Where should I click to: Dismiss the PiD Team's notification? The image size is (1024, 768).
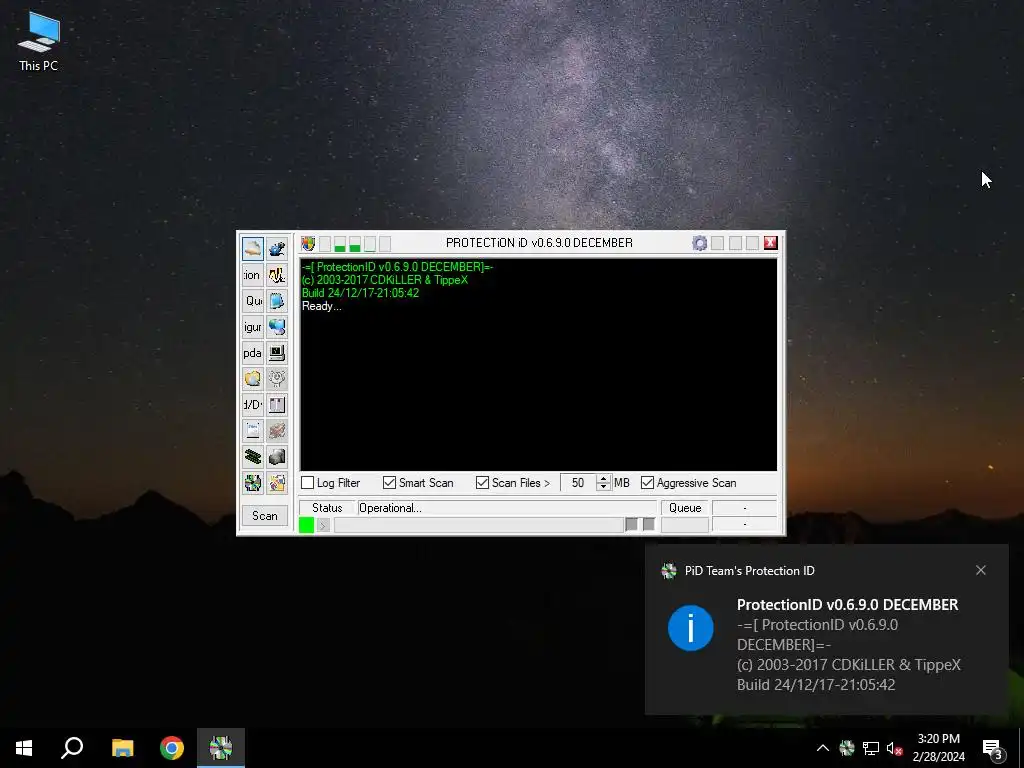pyautogui.click(x=980, y=570)
